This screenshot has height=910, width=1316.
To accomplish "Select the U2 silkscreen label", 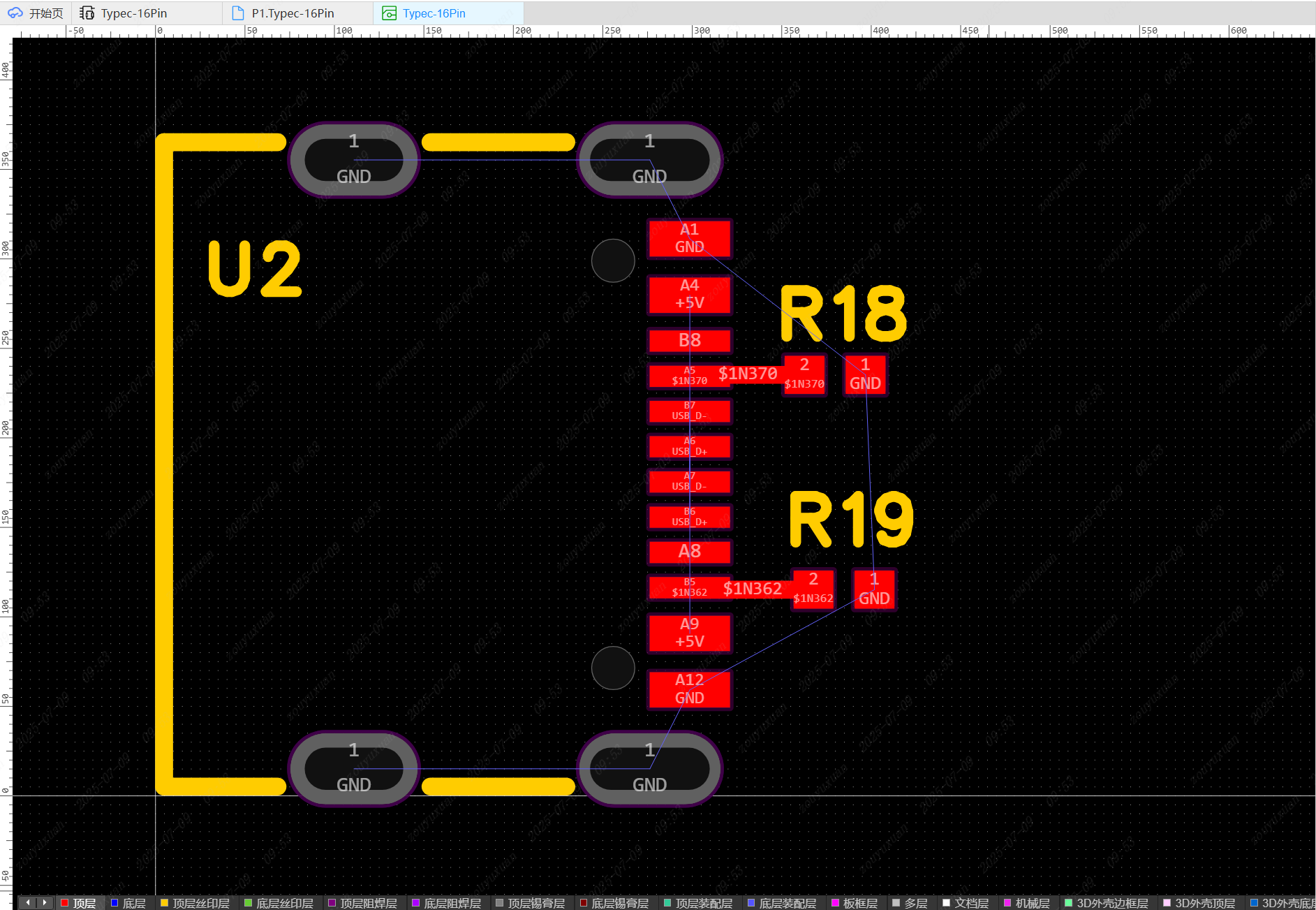I will click(255, 269).
